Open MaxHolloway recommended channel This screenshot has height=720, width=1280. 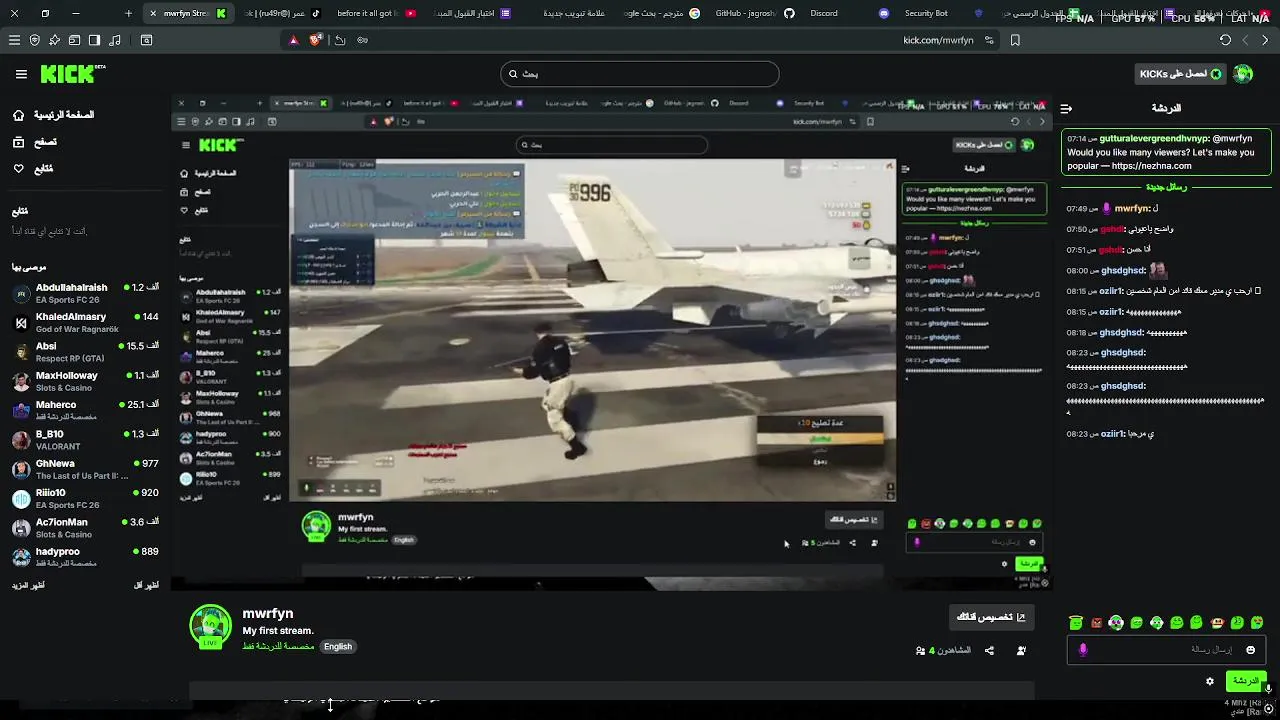pyautogui.click(x=85, y=381)
